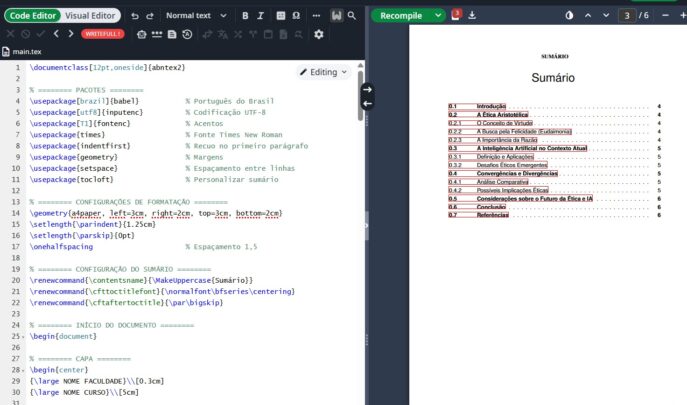
Task: Open the logs icon with red badge
Action: [x=455, y=15]
